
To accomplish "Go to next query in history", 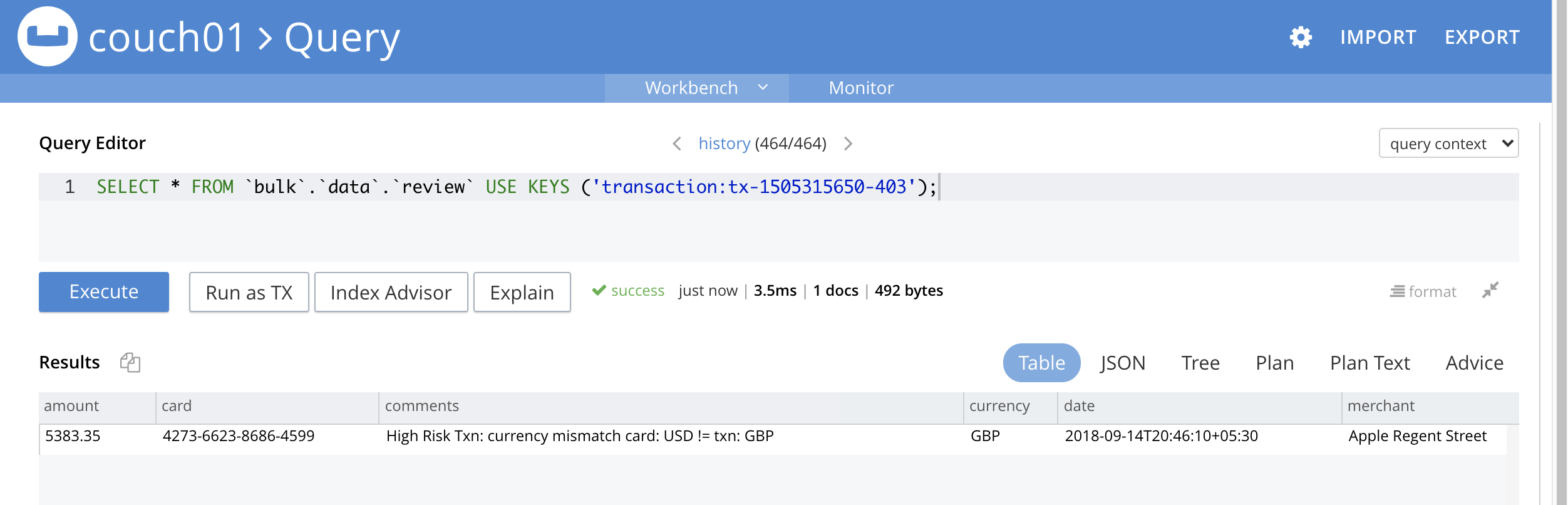I will (x=848, y=143).
